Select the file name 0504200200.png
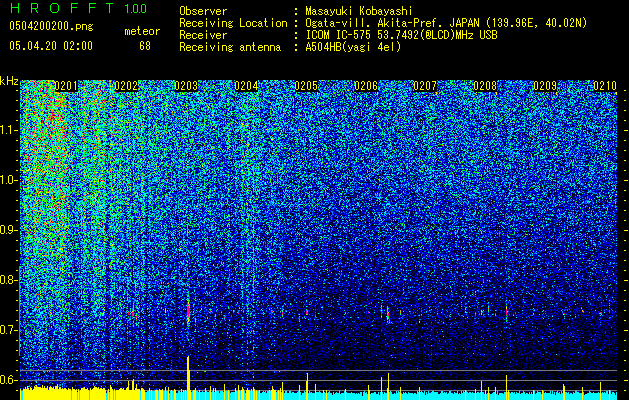This screenshot has width=629, height=400. [x=51, y=26]
